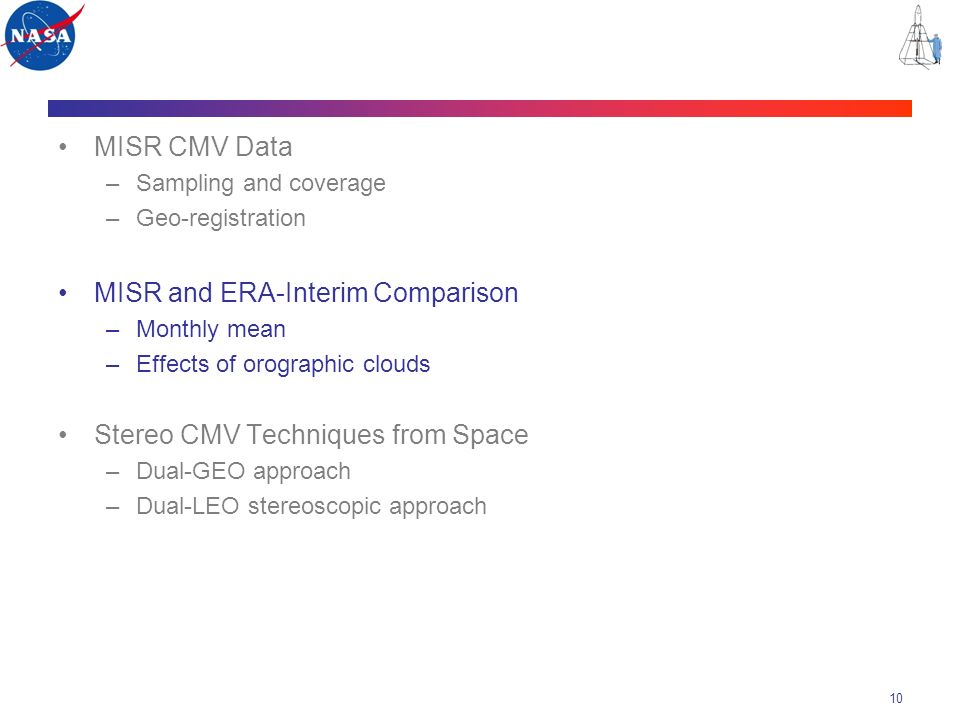
Task: Click the purple-to-red gradient title bar
Action: click(x=480, y=108)
